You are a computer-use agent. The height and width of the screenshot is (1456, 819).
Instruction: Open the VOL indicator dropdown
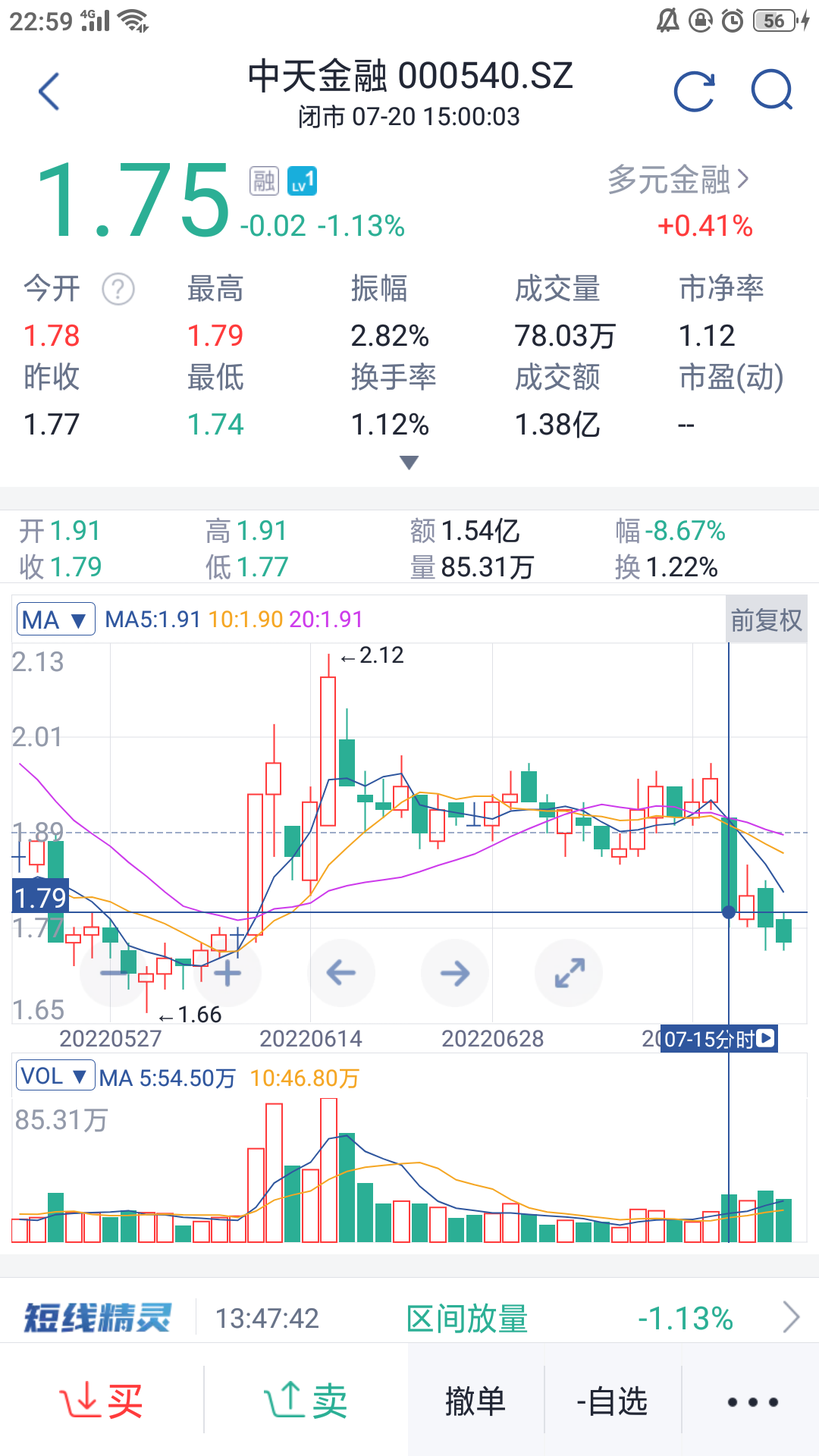tap(55, 1075)
